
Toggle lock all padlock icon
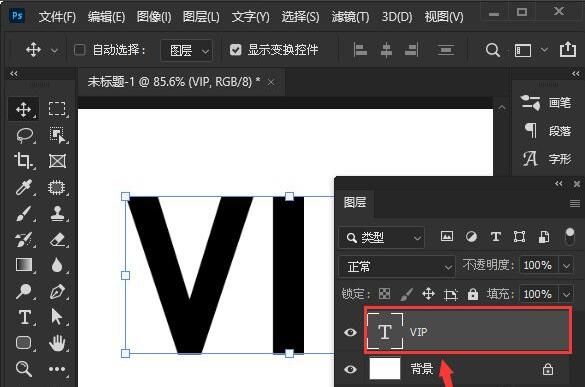coord(473,294)
